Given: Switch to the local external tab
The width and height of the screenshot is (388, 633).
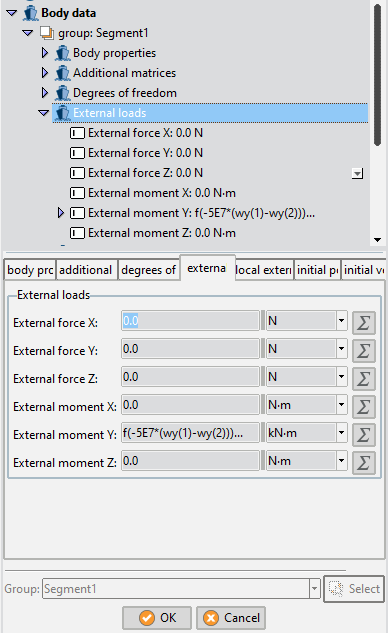Looking at the screenshot, I should click(264, 270).
